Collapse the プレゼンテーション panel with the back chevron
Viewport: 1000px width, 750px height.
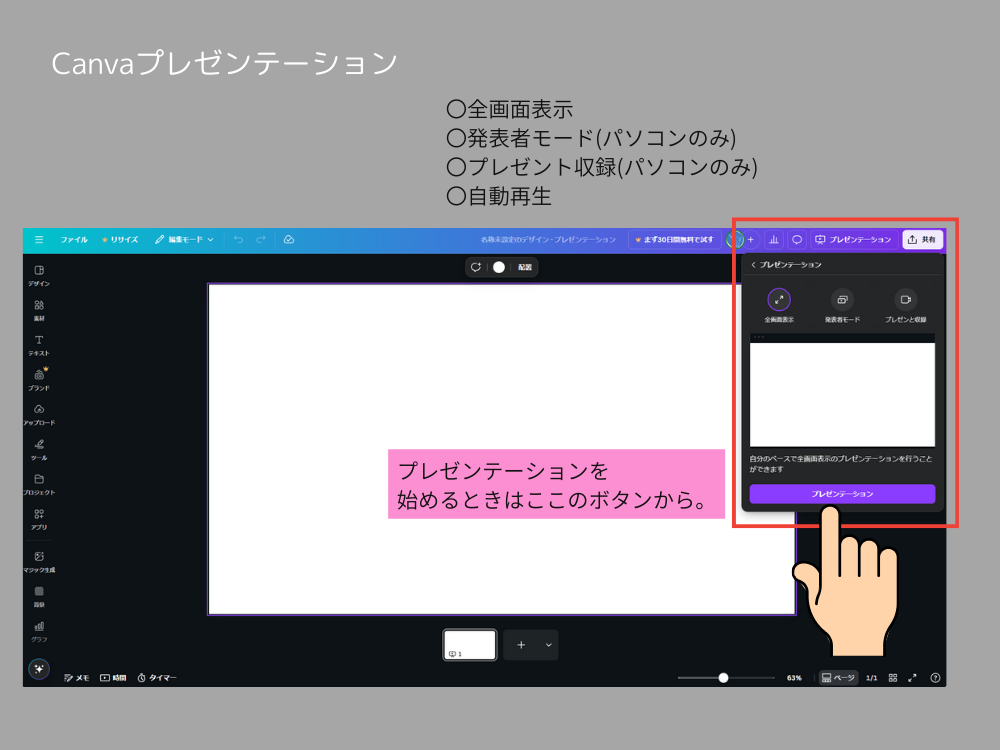[752, 264]
